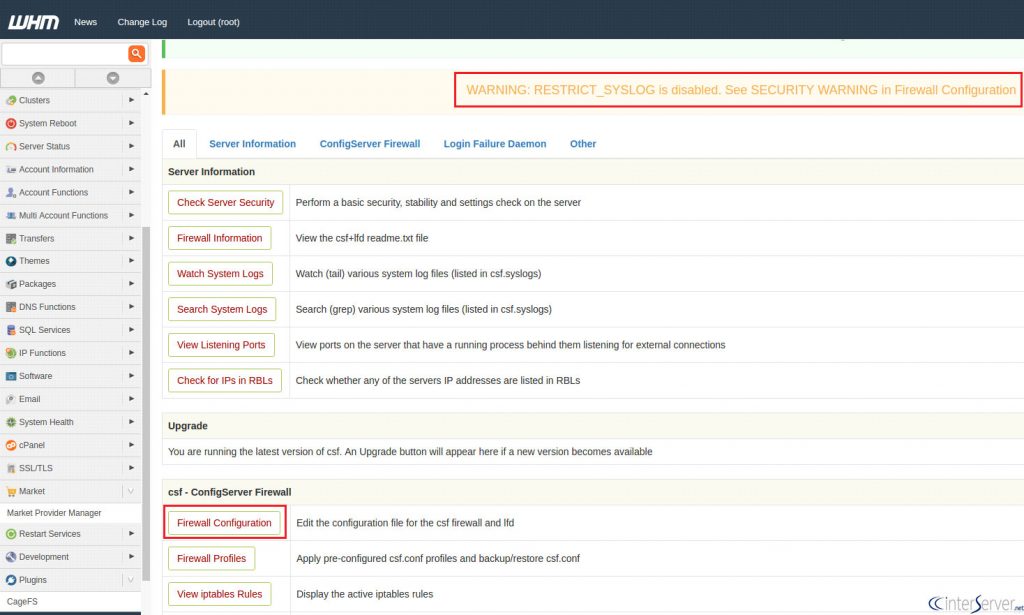Expand all sidebar menus with down arrow
The image size is (1024, 615).
click(113, 78)
